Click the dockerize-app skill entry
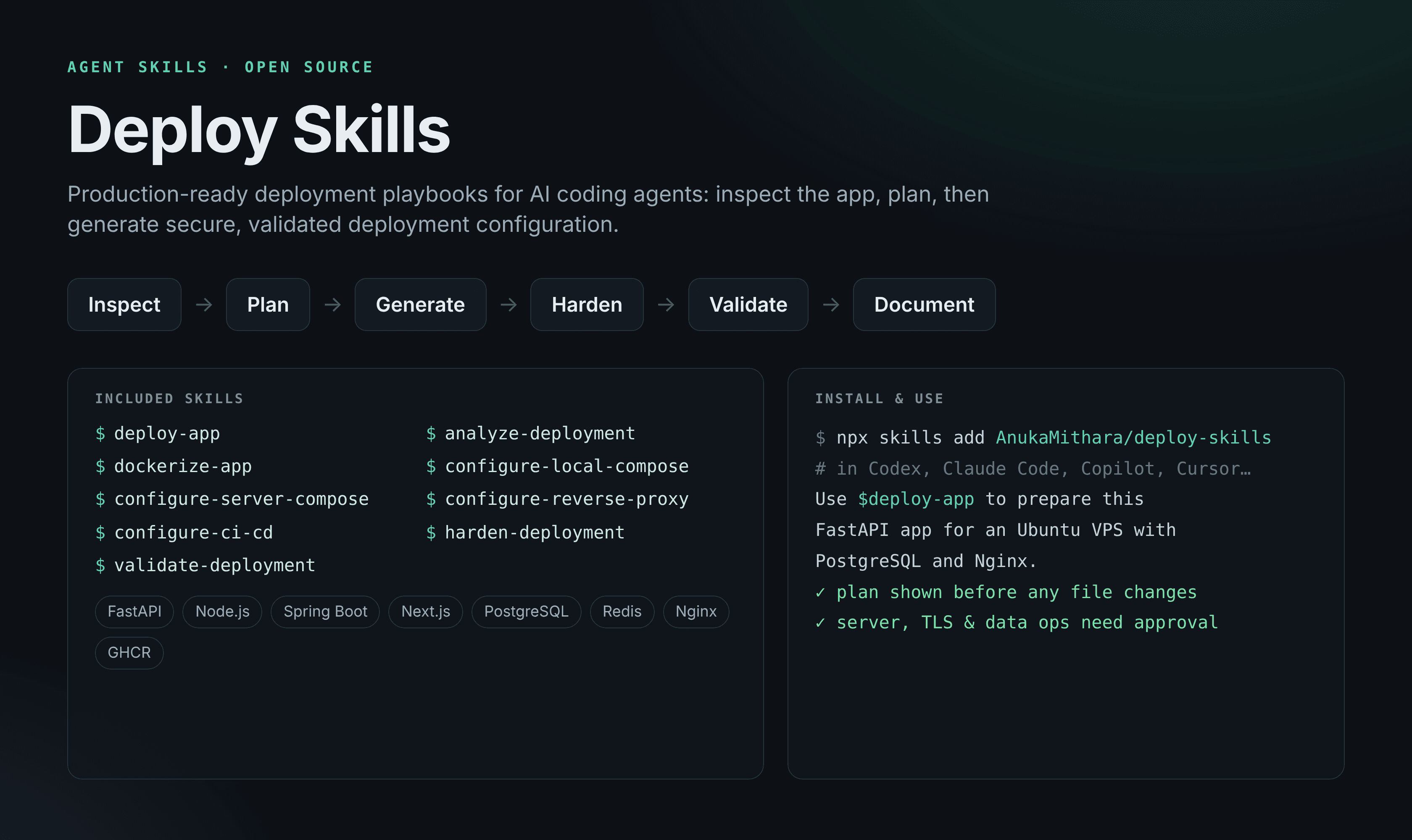Viewport: 1412px width, 840px height. coord(173,467)
